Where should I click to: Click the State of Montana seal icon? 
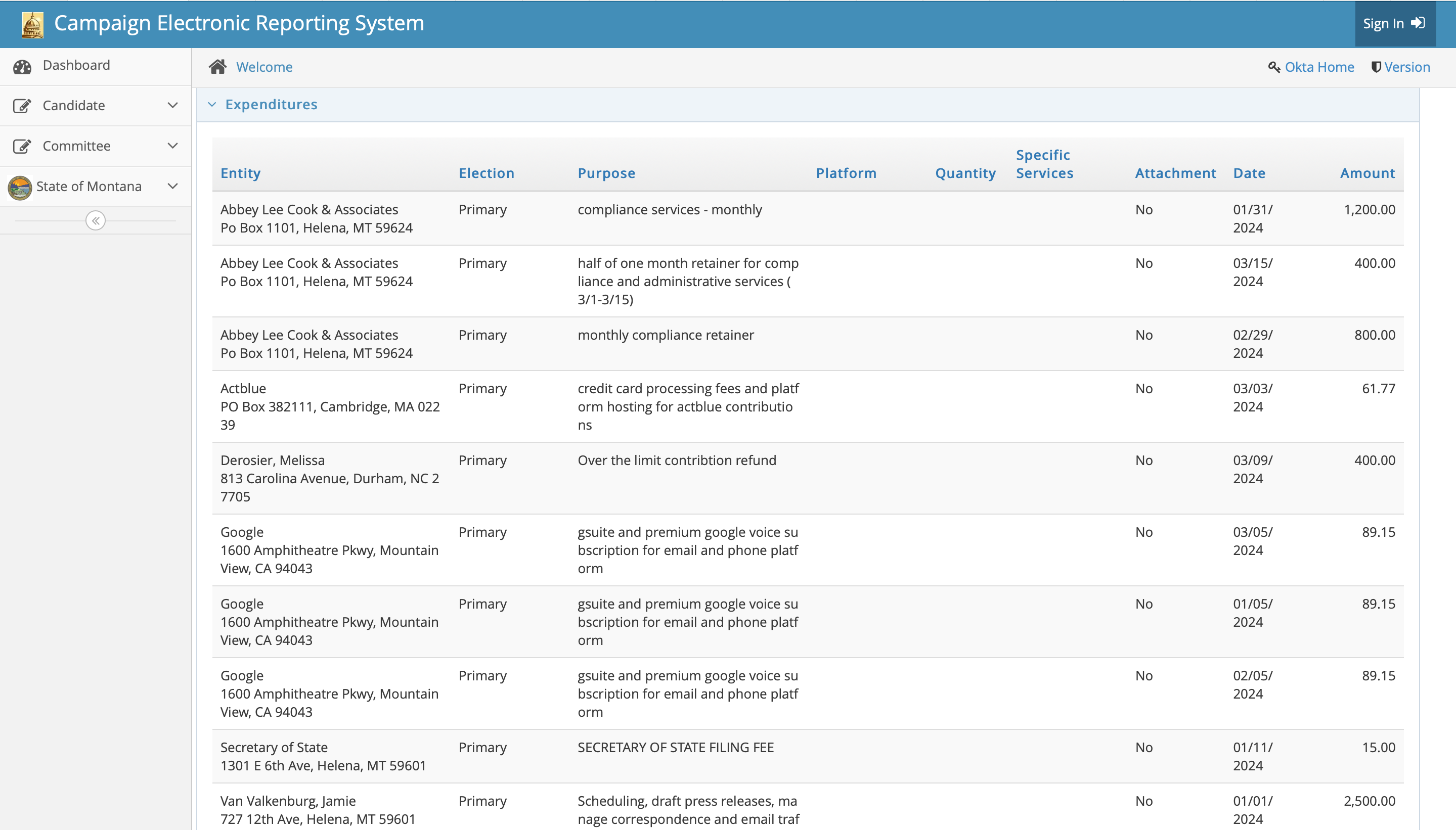20,187
